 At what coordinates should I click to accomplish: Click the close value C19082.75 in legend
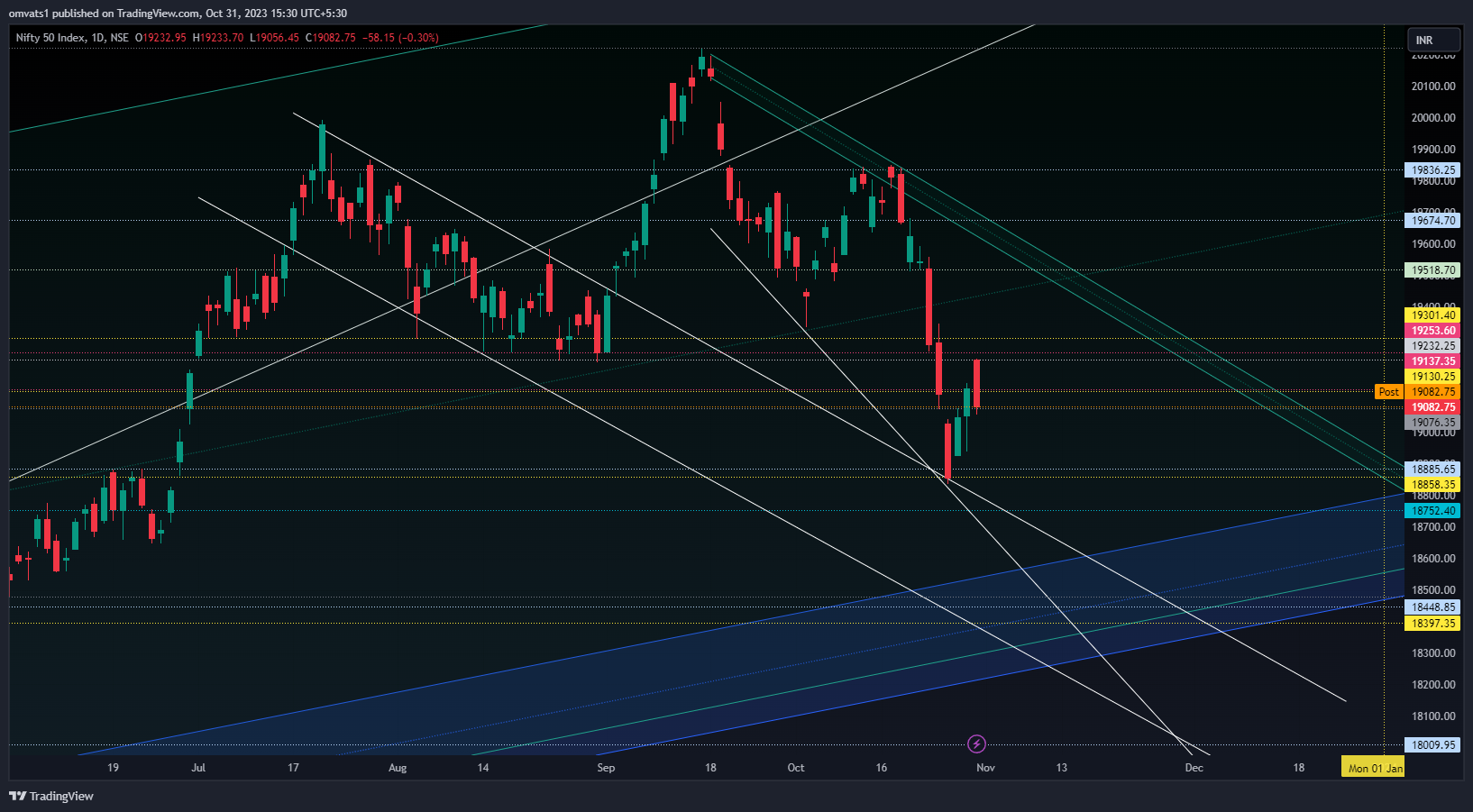tap(331, 38)
